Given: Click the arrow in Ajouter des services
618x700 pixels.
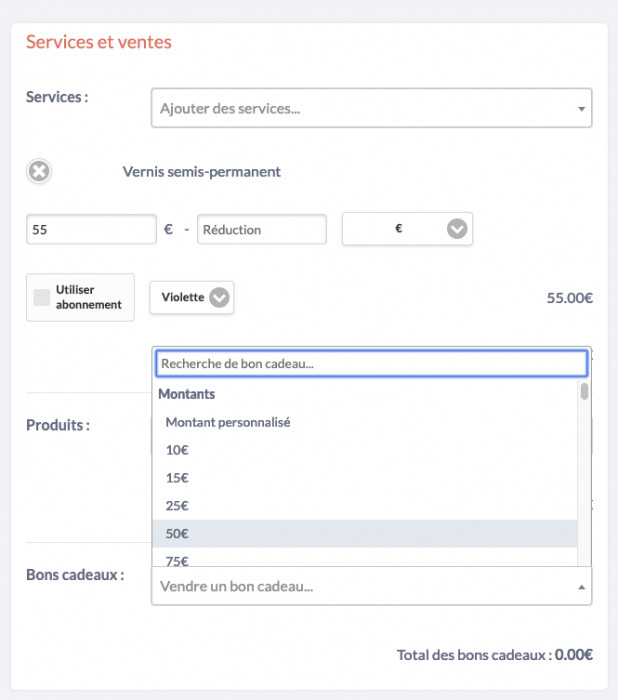Looking at the screenshot, I should point(581,109).
